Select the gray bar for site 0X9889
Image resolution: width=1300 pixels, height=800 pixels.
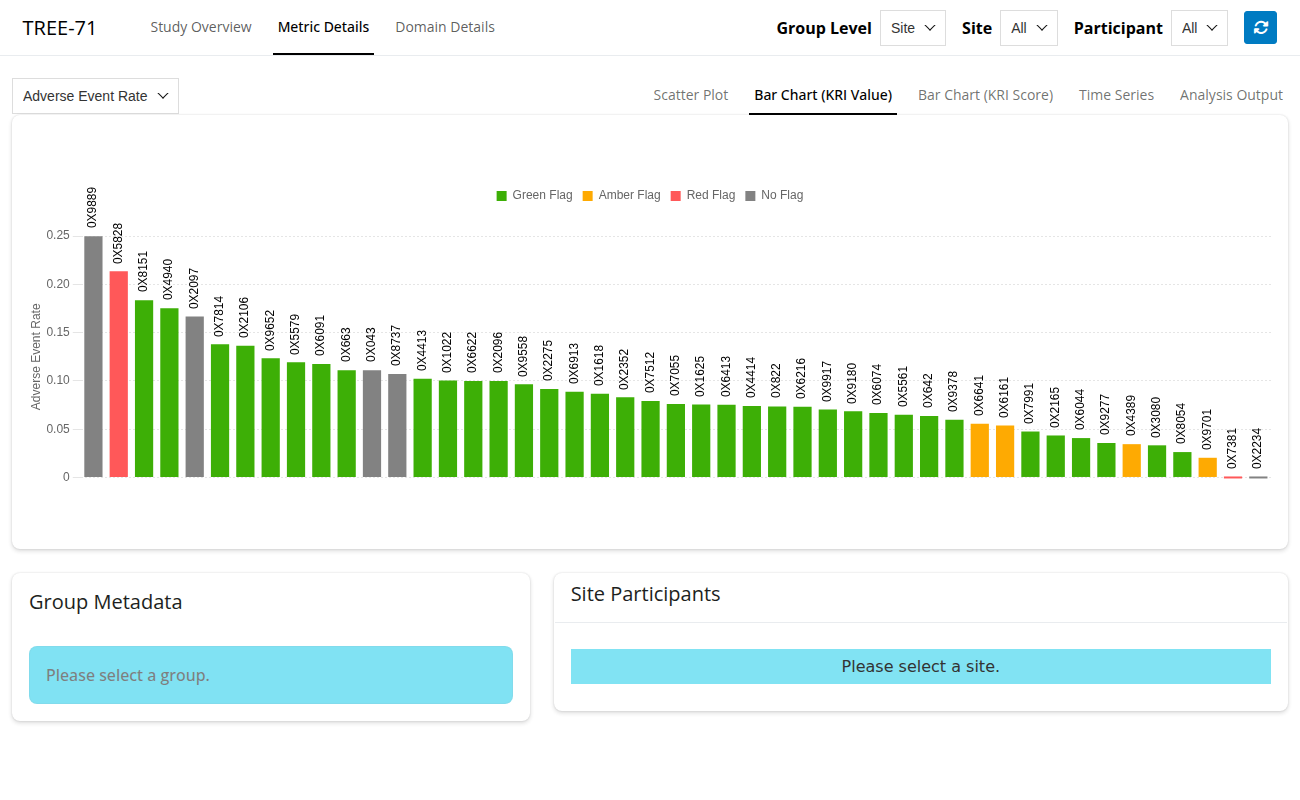pos(93,356)
